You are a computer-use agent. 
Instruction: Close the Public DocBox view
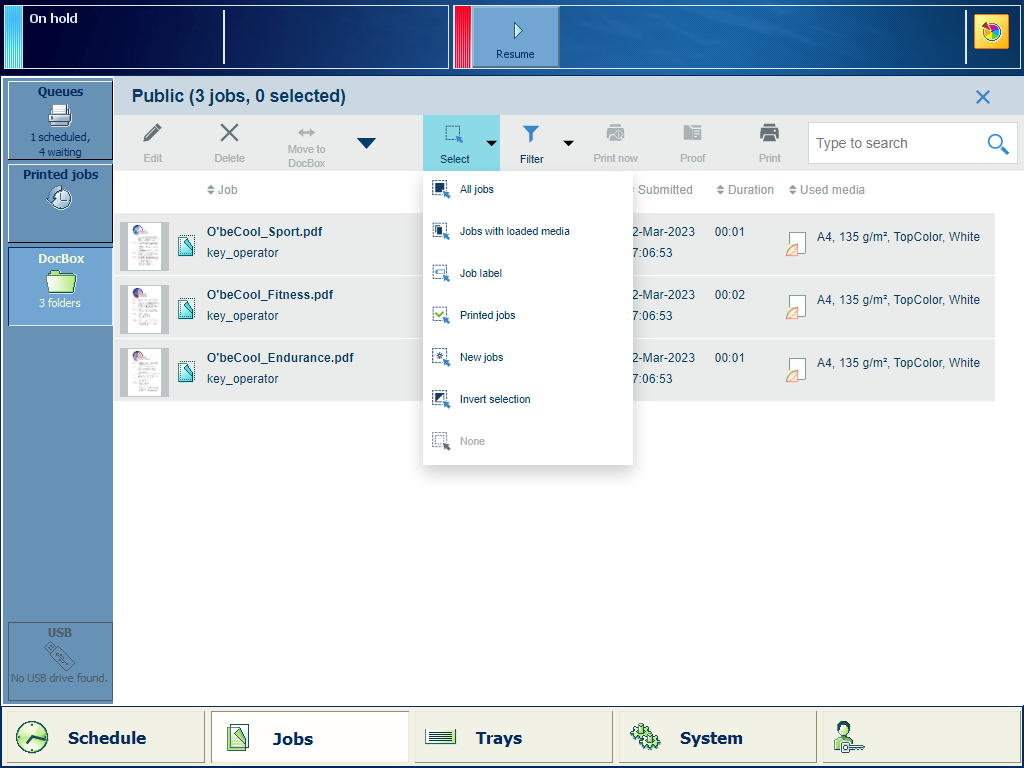pyautogui.click(x=982, y=97)
